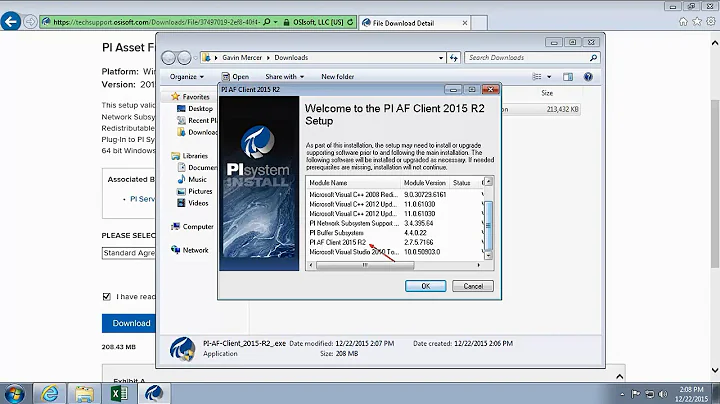Open the Organize menu
The width and height of the screenshot is (720, 404).
tap(186, 77)
